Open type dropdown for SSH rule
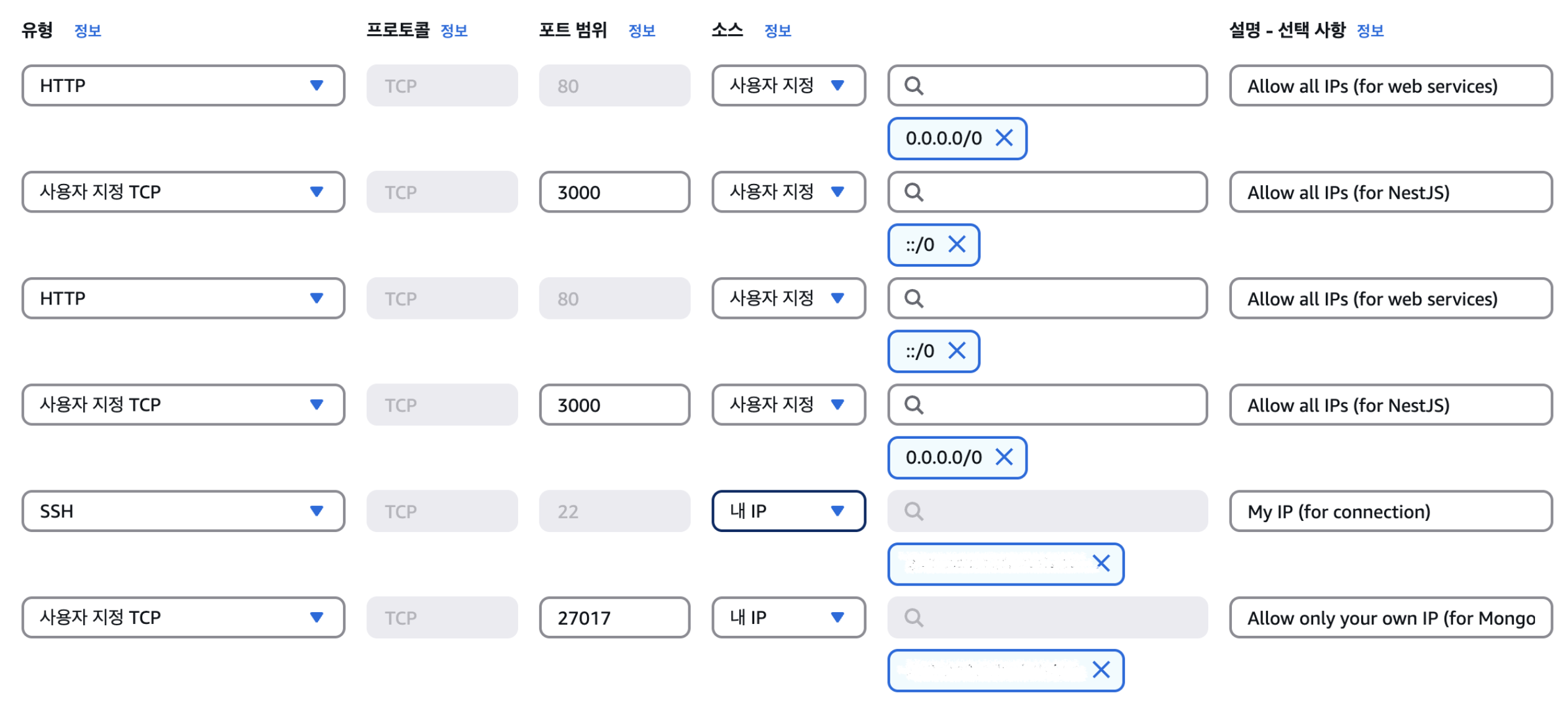The width and height of the screenshot is (1568, 711). (x=183, y=511)
